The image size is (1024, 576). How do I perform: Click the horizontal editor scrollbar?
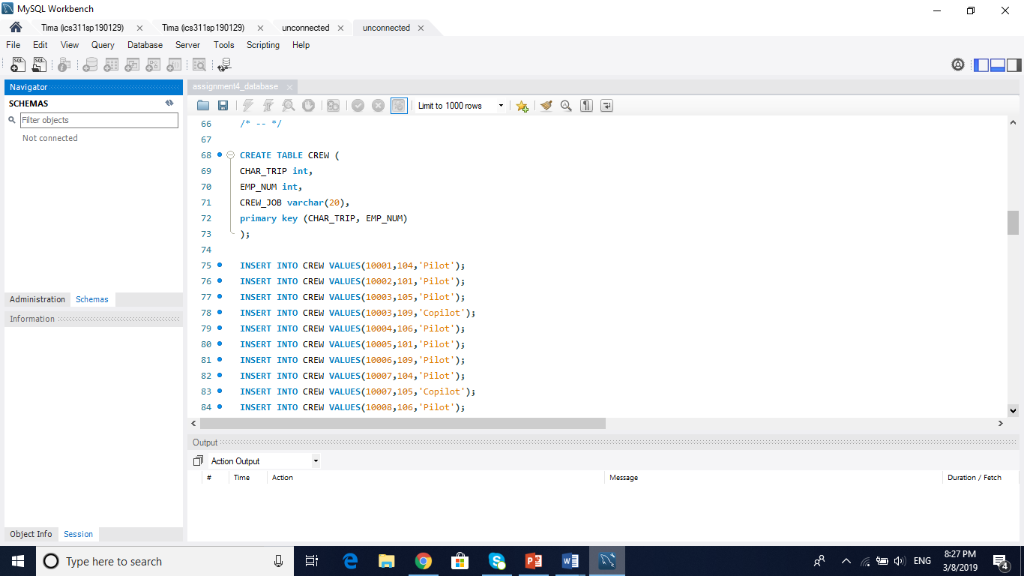[x=400, y=423]
